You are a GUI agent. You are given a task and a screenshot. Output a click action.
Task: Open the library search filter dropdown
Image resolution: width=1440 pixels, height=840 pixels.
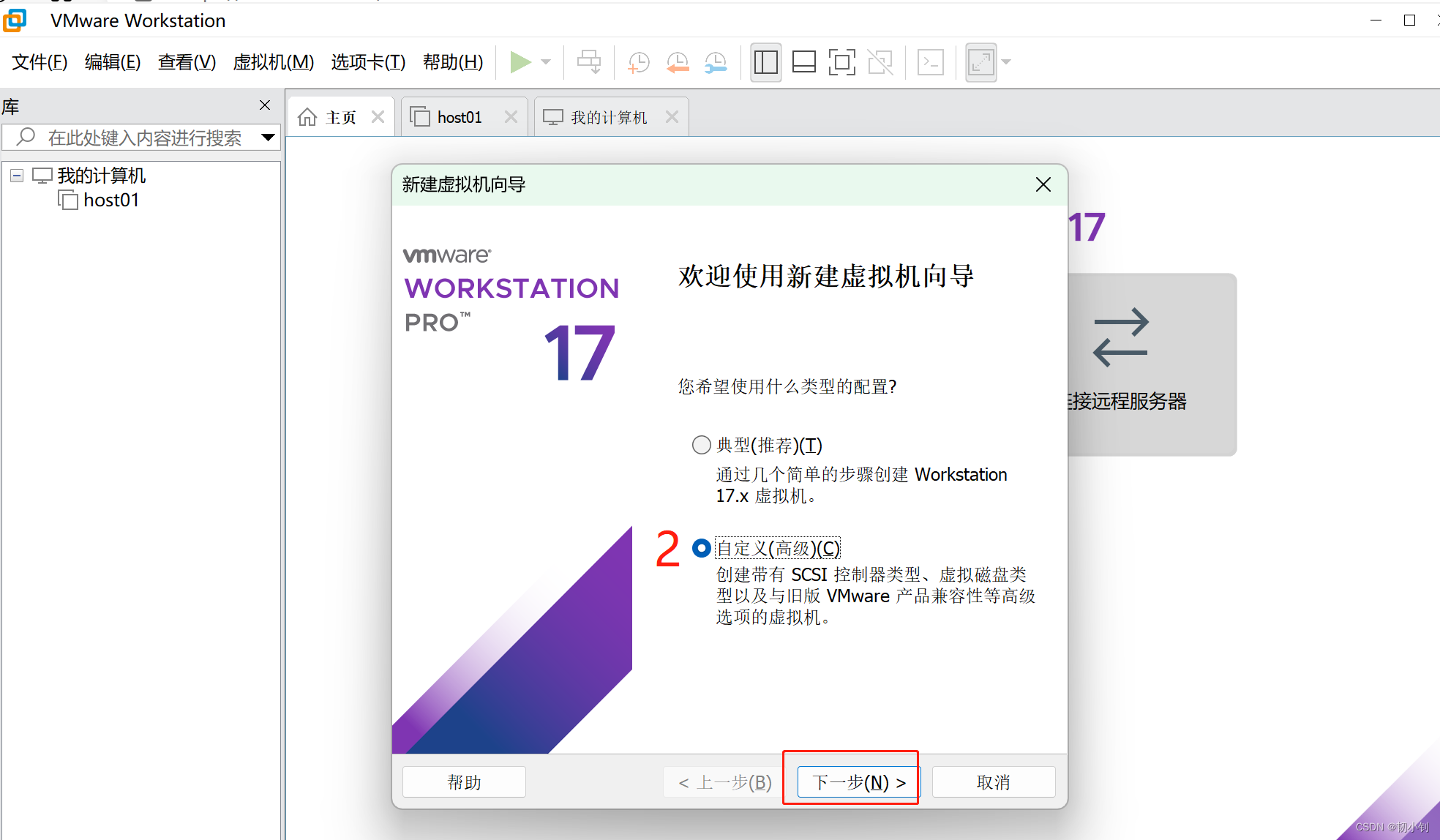pos(268,138)
